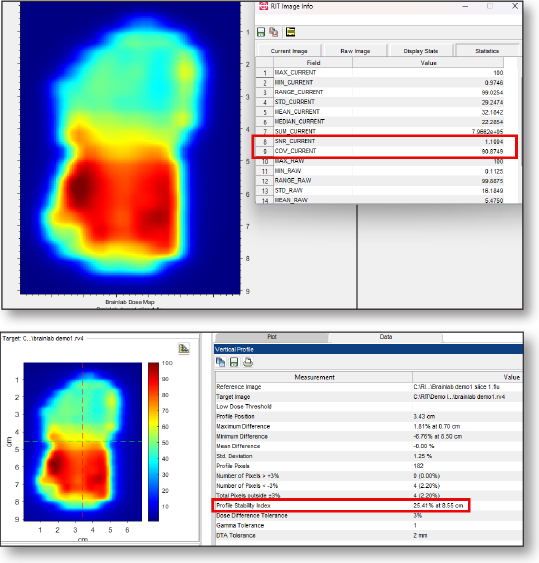Click the small brainlab demo1 target dose image
Image resolution: width=539 pixels, height=563 pixels.
tap(83, 442)
